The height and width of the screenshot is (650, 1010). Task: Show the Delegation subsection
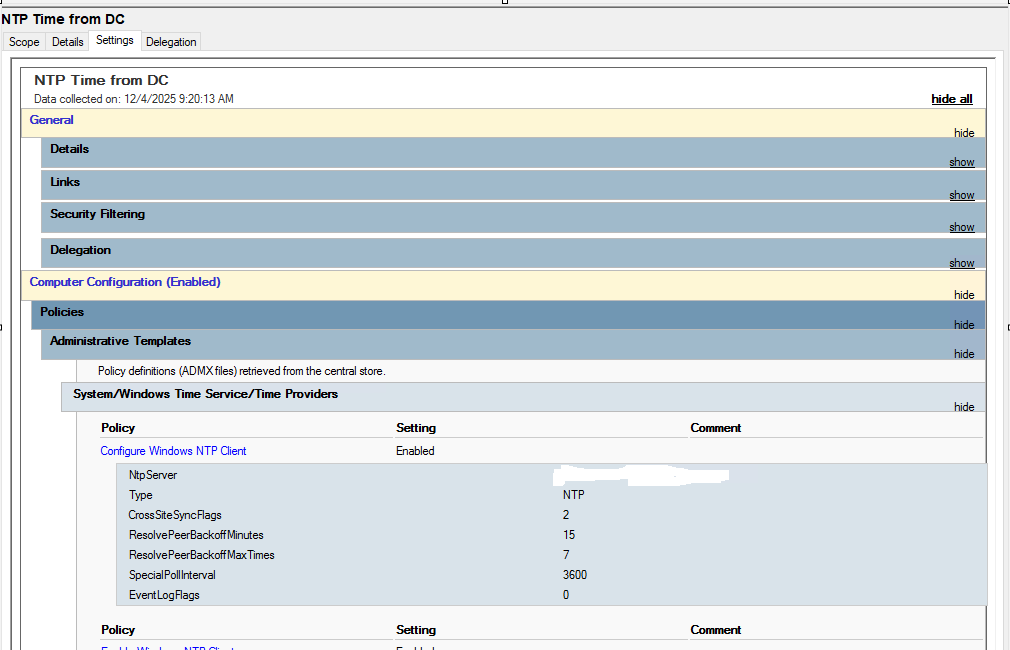(x=962, y=263)
